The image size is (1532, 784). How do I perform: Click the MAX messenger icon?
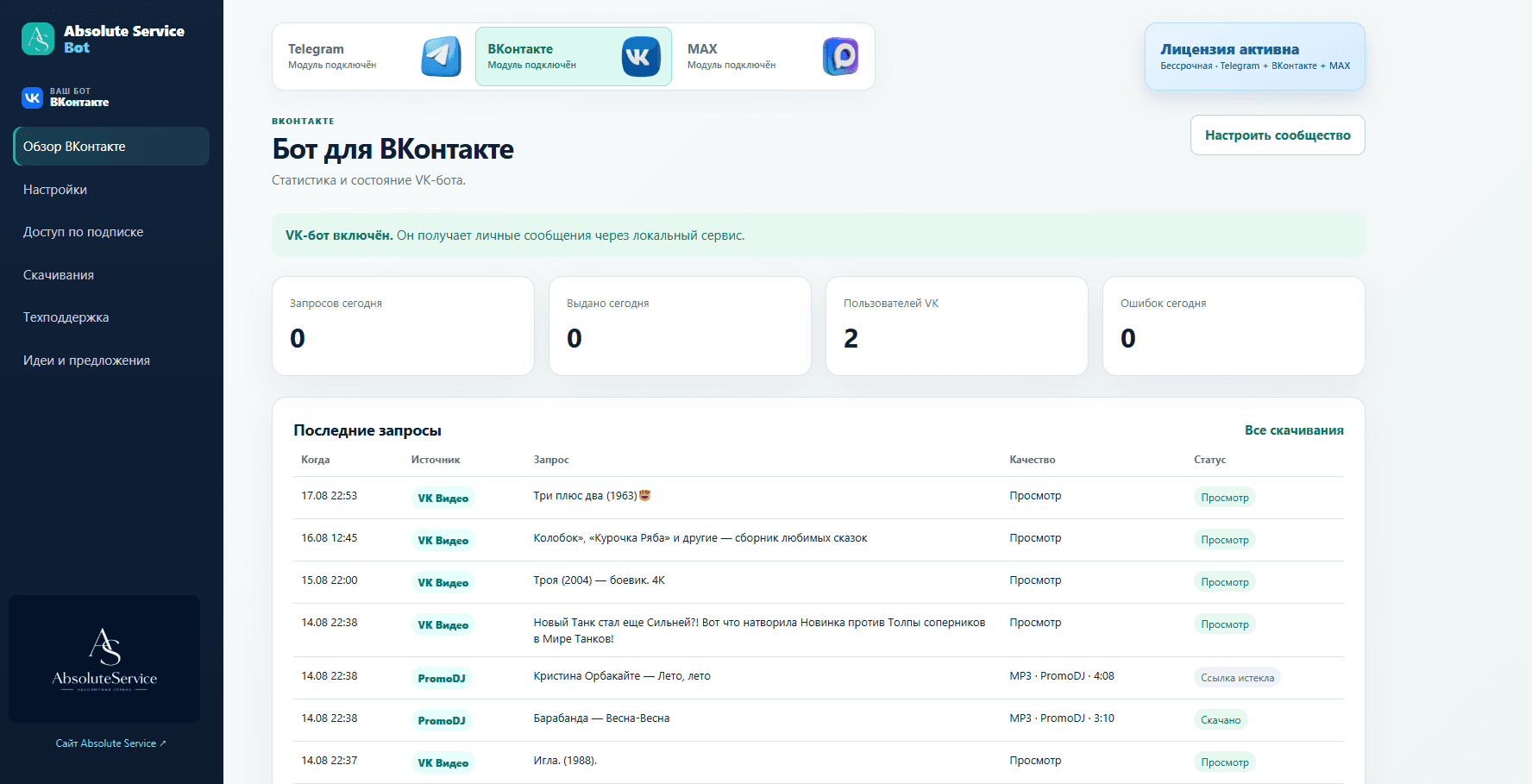(x=840, y=57)
